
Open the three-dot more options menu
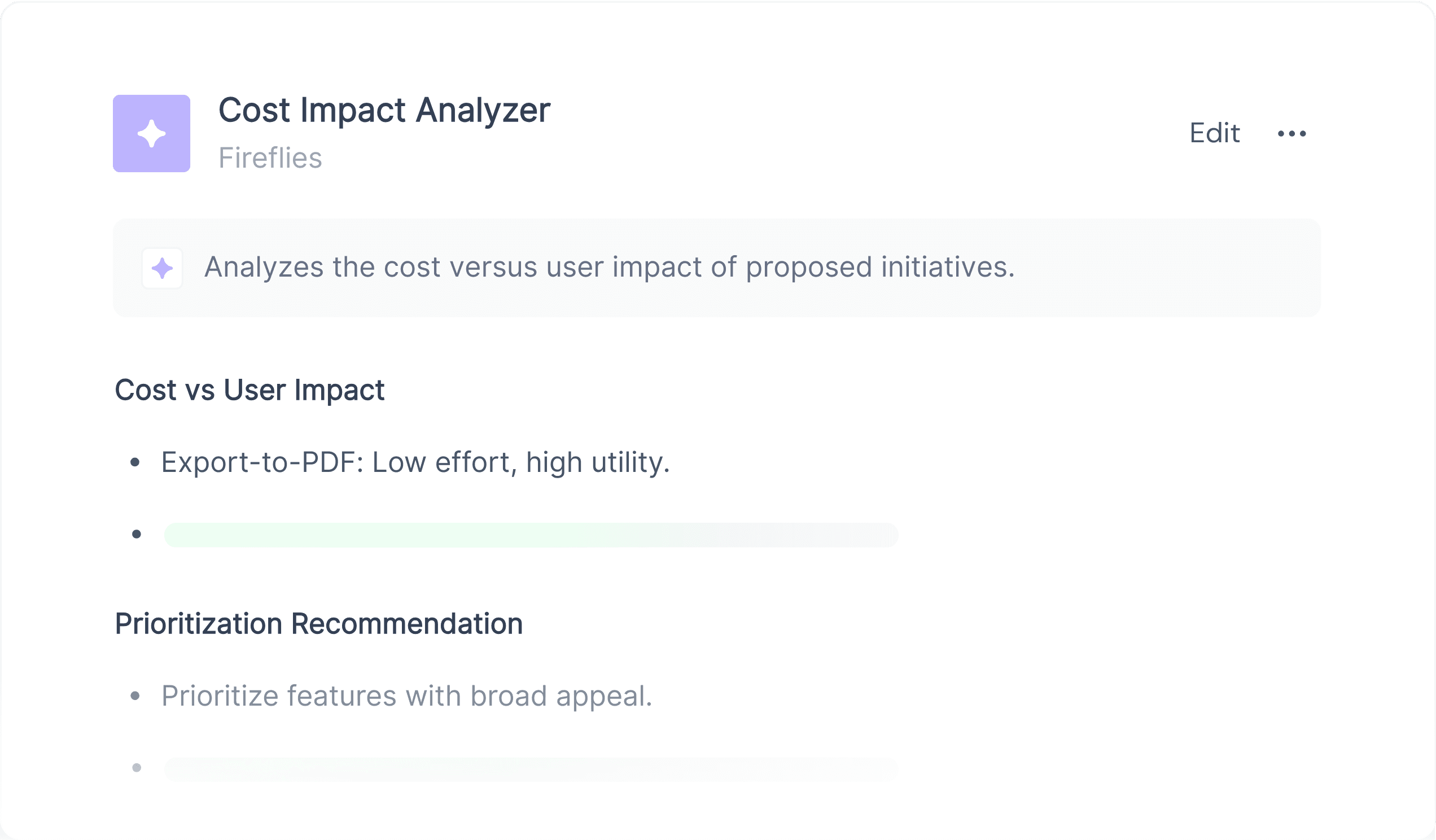click(x=1292, y=133)
